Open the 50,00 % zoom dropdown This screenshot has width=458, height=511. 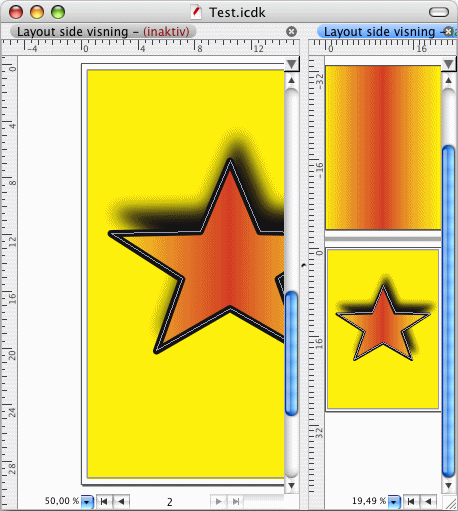tap(87, 501)
